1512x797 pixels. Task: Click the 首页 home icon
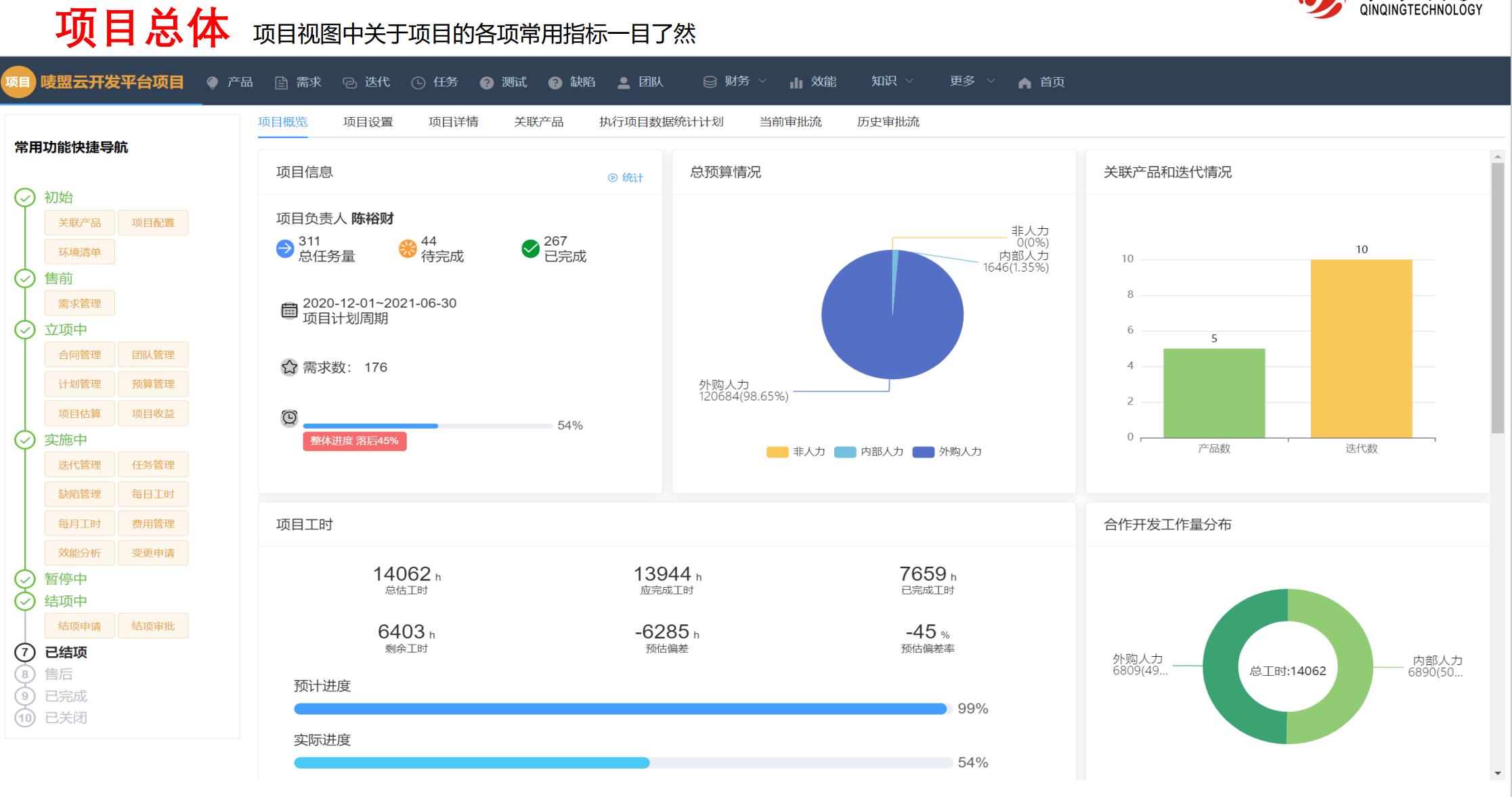(x=1024, y=83)
